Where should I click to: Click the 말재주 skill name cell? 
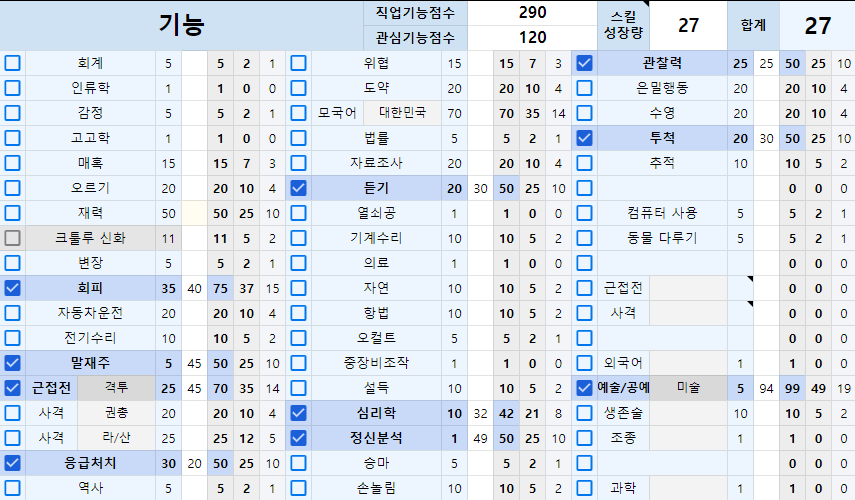click(x=90, y=363)
